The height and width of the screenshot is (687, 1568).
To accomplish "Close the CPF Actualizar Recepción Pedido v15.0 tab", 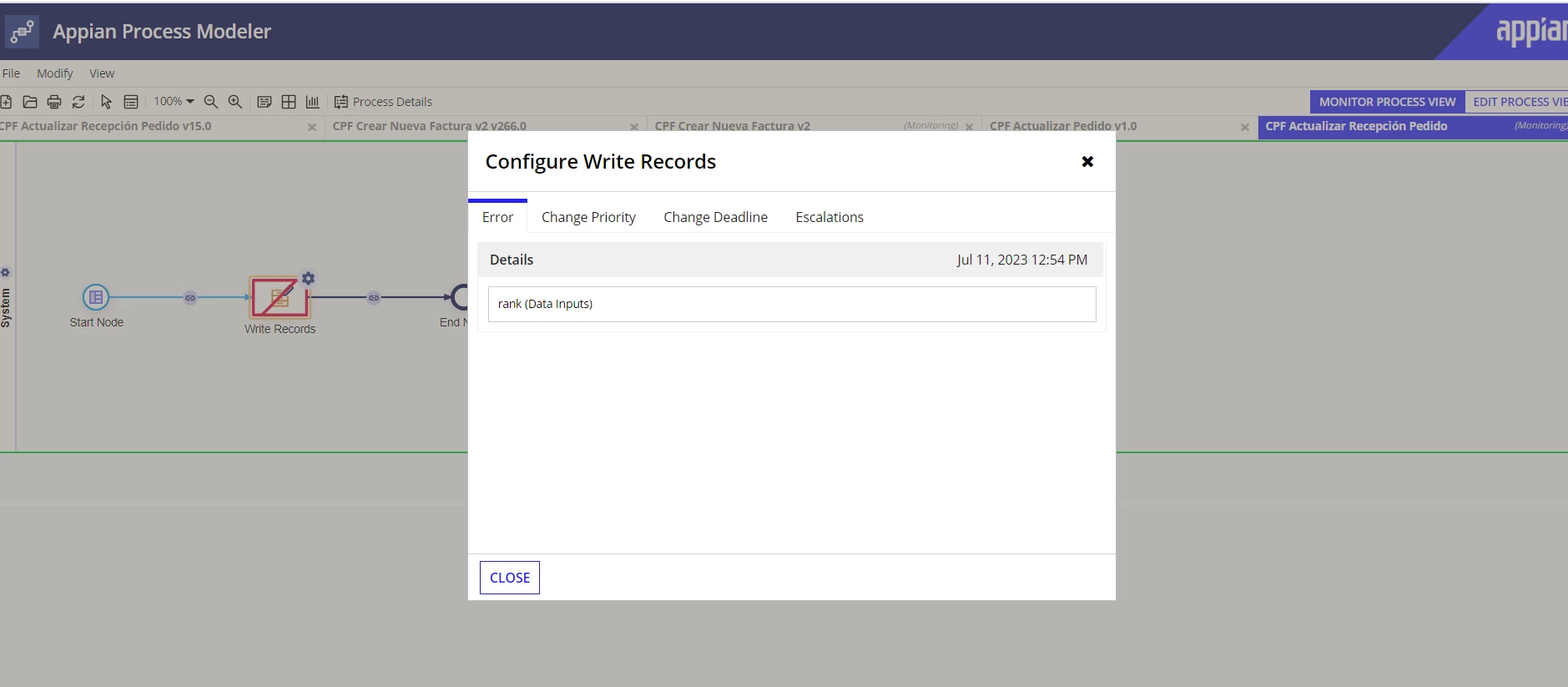I will click(x=312, y=128).
